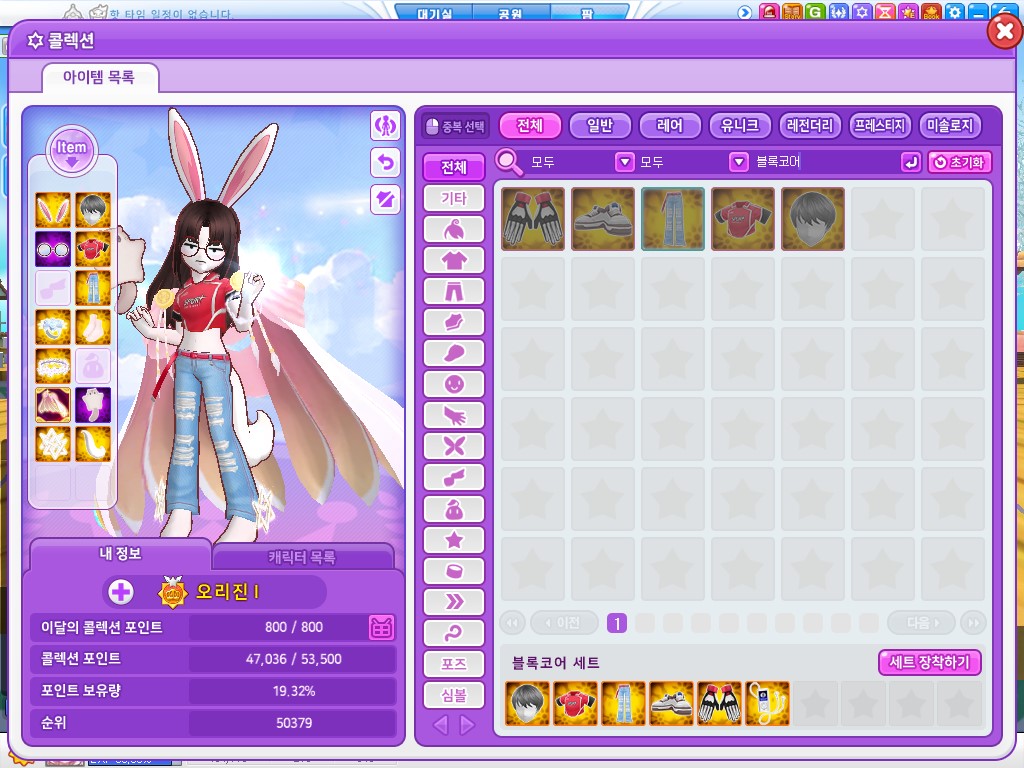1024x768 pixels.
Task: Click the 다음 next page button
Action: coord(921,623)
